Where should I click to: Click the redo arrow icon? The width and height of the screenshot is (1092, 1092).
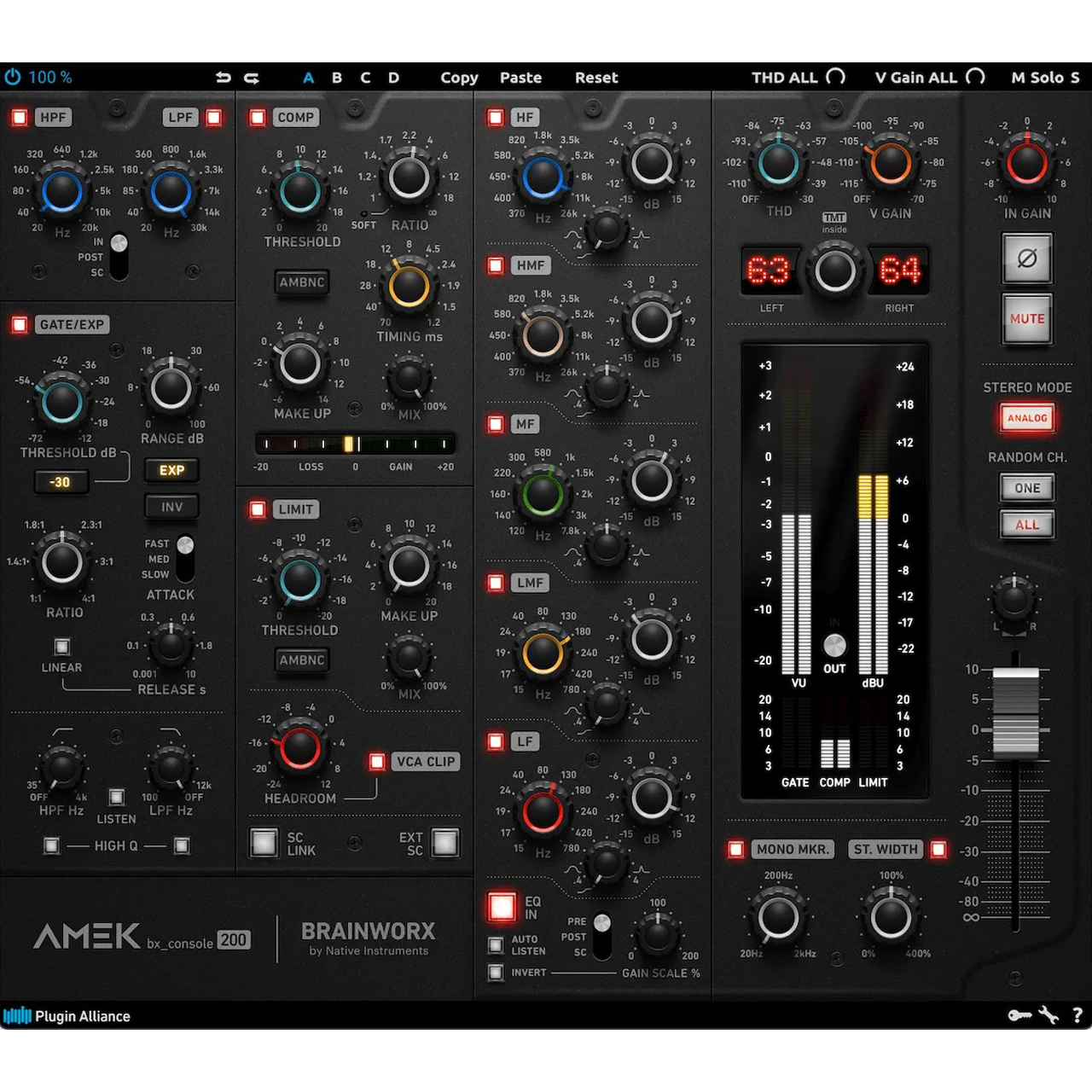coord(252,78)
